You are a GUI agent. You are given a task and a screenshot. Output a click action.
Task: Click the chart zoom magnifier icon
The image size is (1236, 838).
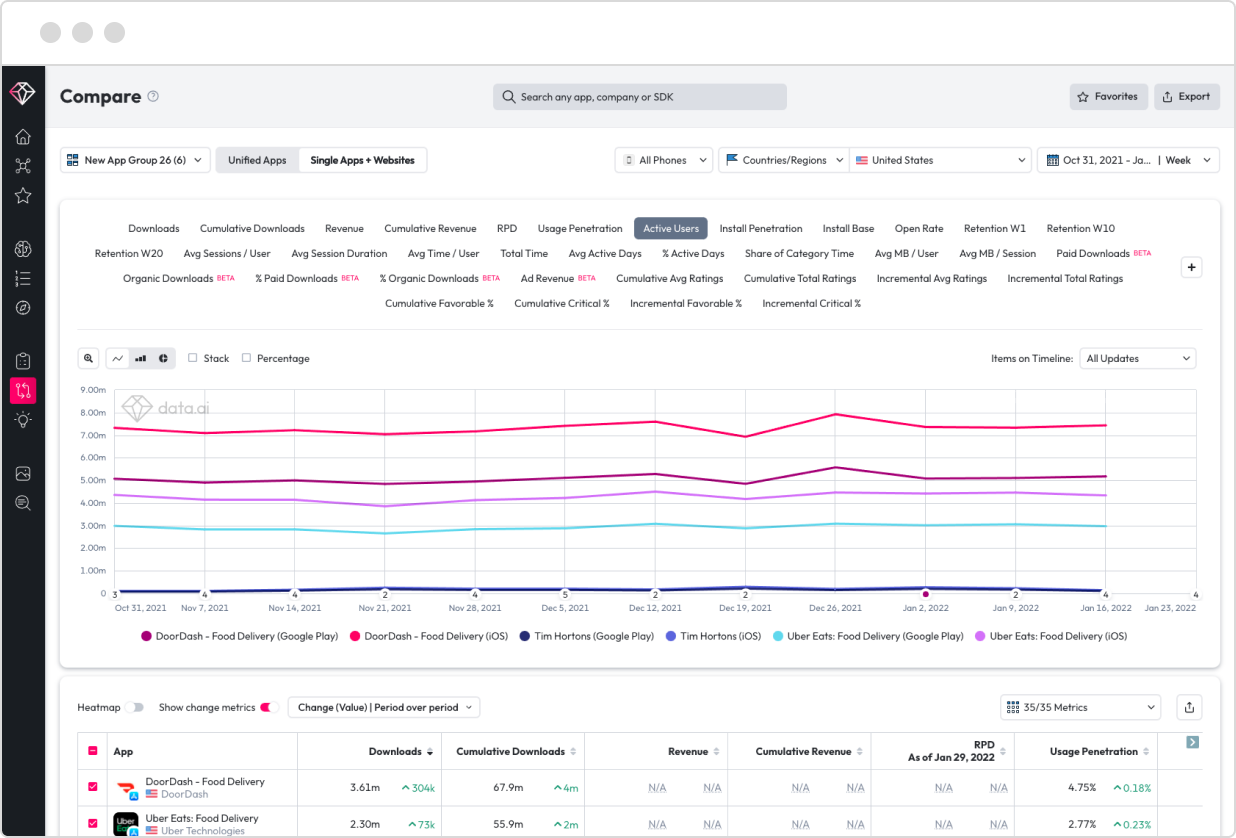[89, 358]
